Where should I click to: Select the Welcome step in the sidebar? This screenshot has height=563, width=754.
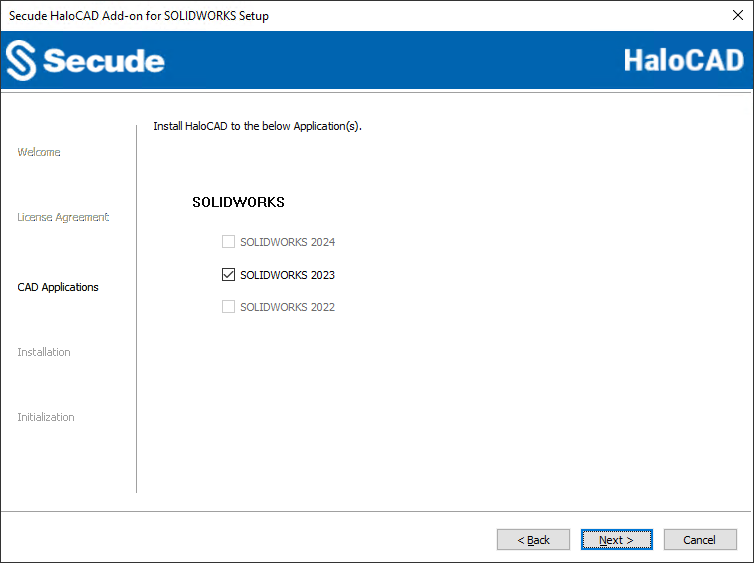click(39, 152)
